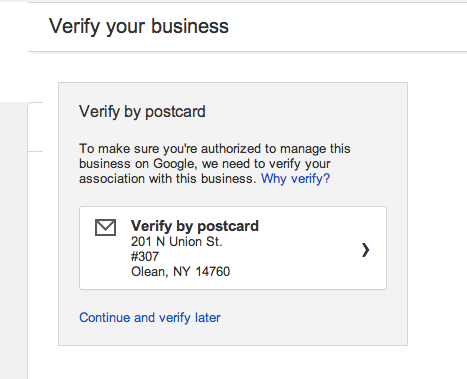
Task: Click the envelope postcard icon
Action: [105, 227]
